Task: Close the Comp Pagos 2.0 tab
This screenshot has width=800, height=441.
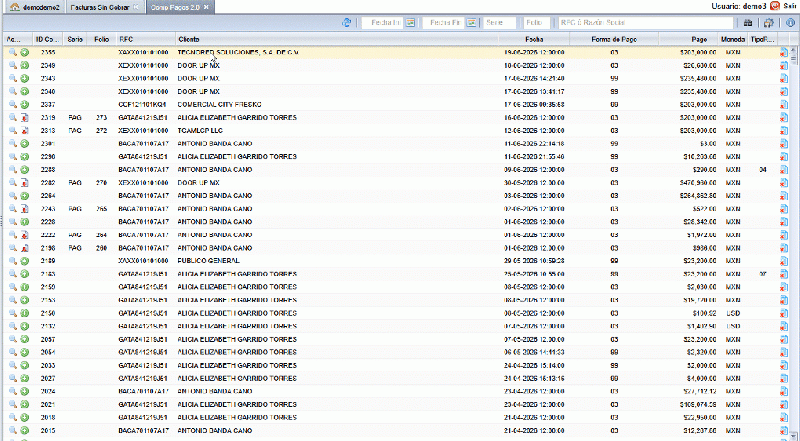Action: [206, 7]
